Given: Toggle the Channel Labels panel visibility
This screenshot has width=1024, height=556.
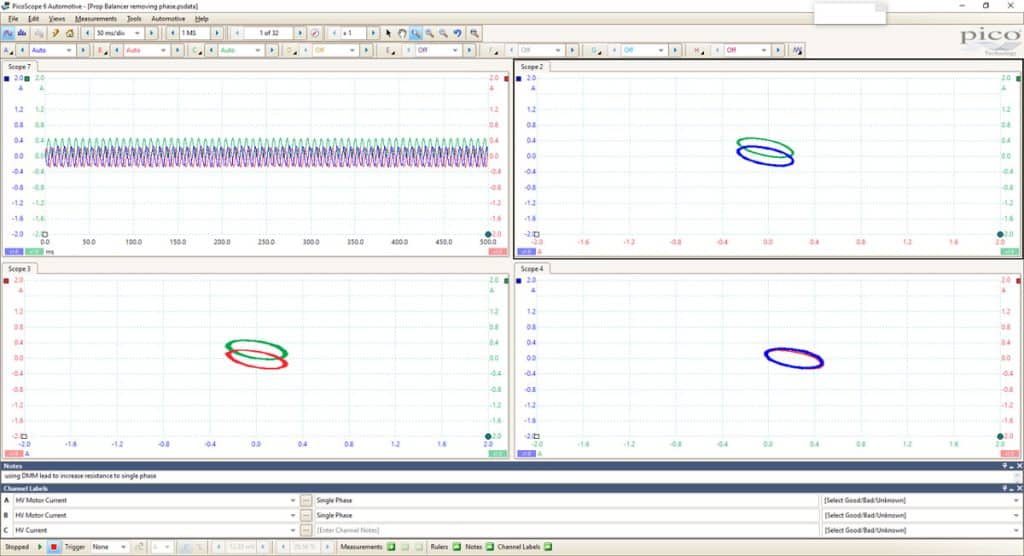Looking at the screenshot, I should click(547, 547).
